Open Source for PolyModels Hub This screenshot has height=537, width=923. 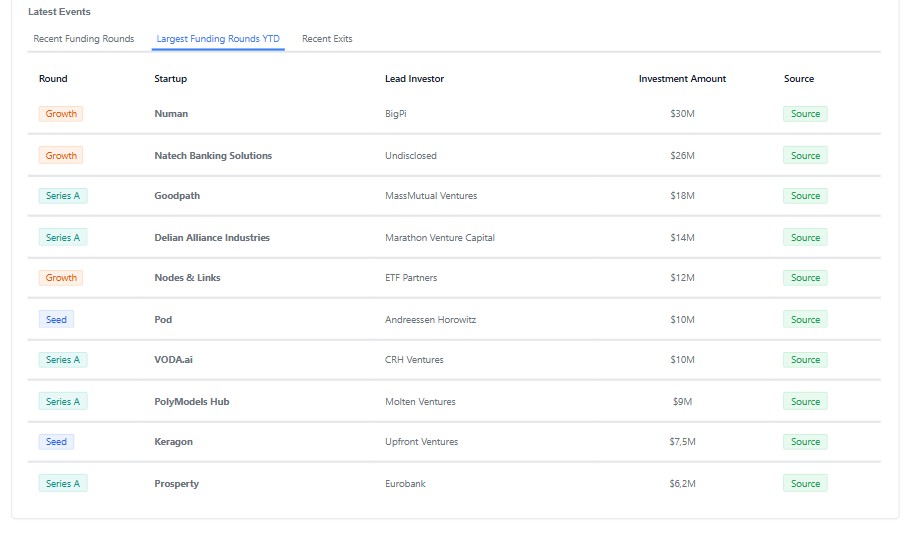[805, 402]
